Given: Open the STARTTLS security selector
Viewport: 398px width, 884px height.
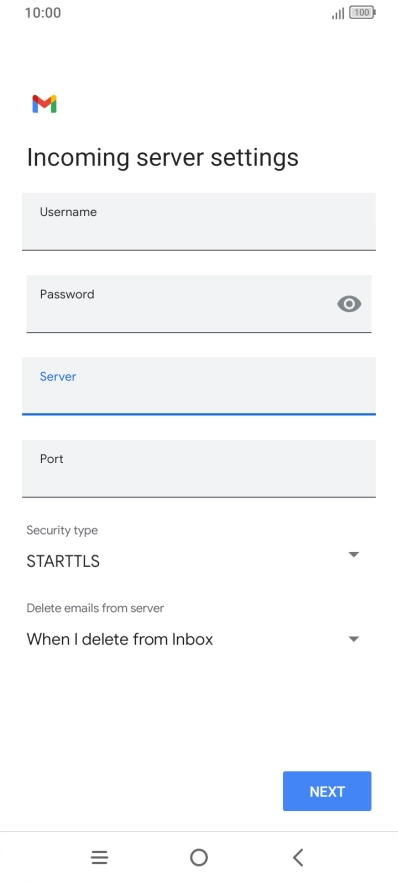Looking at the screenshot, I should pos(193,561).
